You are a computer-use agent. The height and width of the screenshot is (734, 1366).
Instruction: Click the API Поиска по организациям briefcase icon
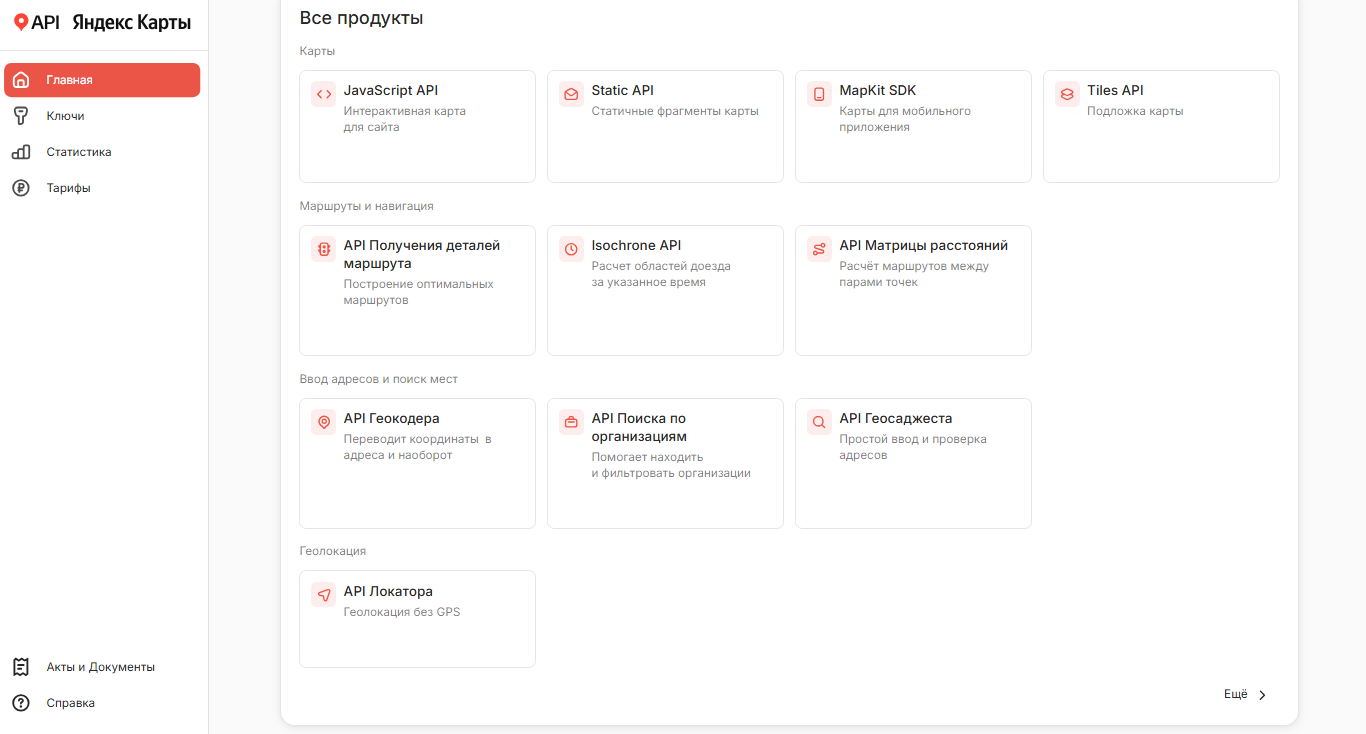click(x=571, y=422)
